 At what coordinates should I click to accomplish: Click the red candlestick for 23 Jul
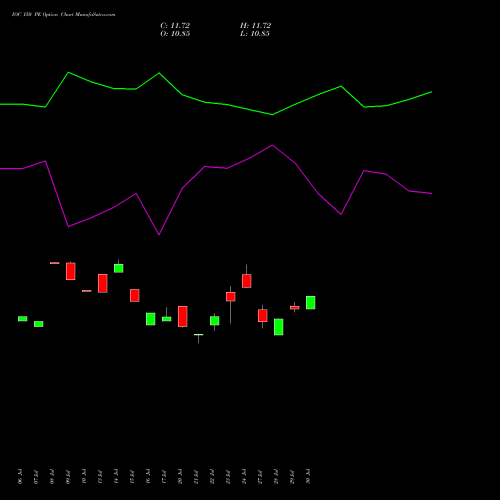click(x=231, y=297)
